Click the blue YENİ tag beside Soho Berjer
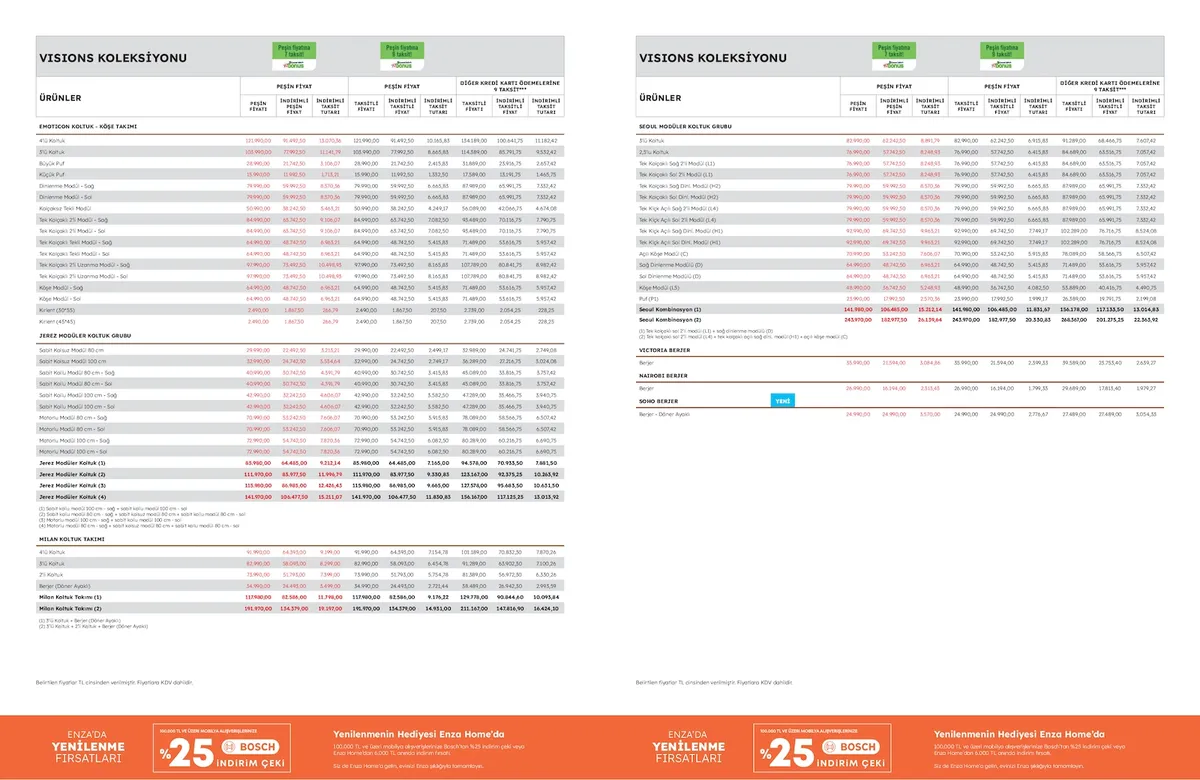 pos(781,400)
